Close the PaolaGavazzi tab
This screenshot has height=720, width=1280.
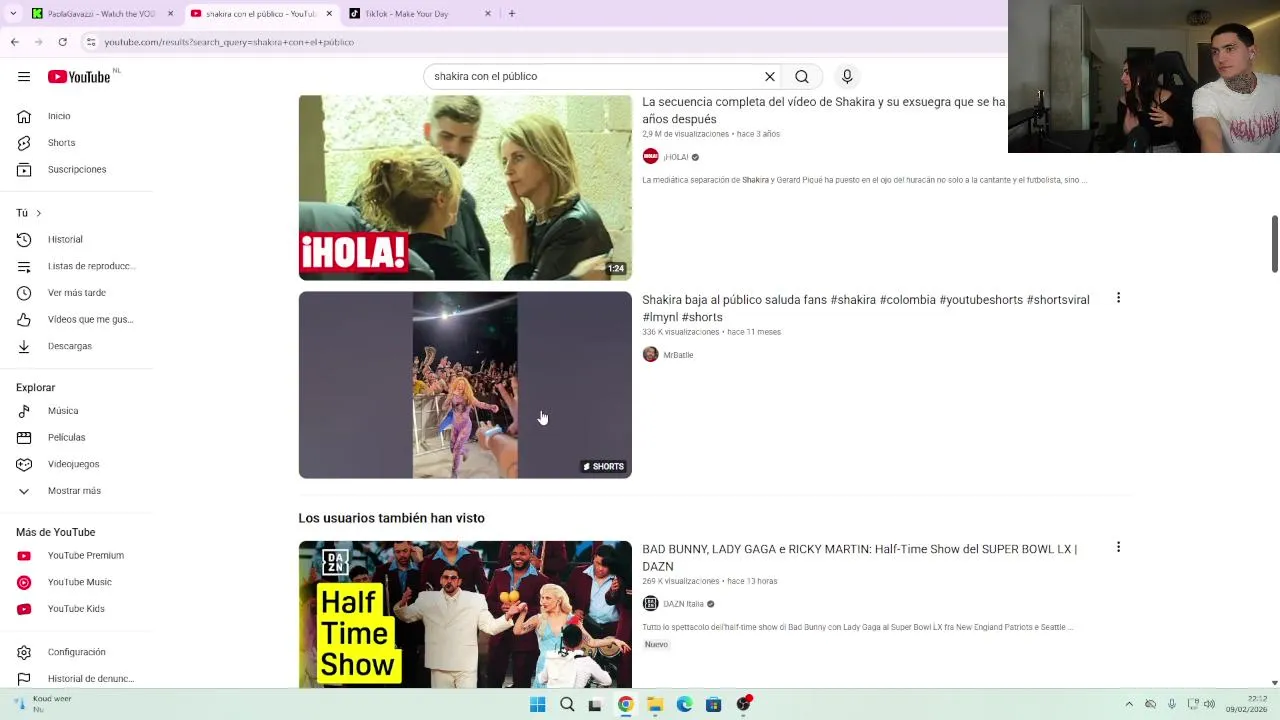point(170,14)
